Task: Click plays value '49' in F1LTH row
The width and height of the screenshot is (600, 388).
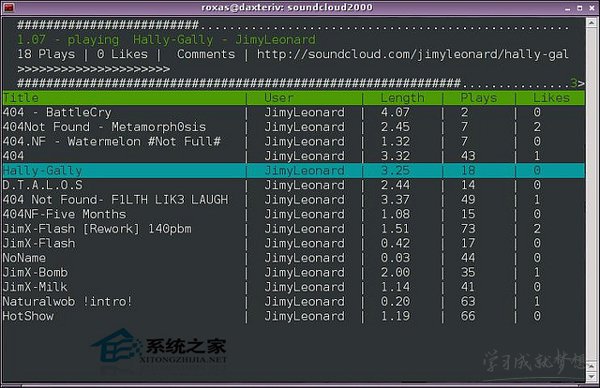Action: pos(468,199)
